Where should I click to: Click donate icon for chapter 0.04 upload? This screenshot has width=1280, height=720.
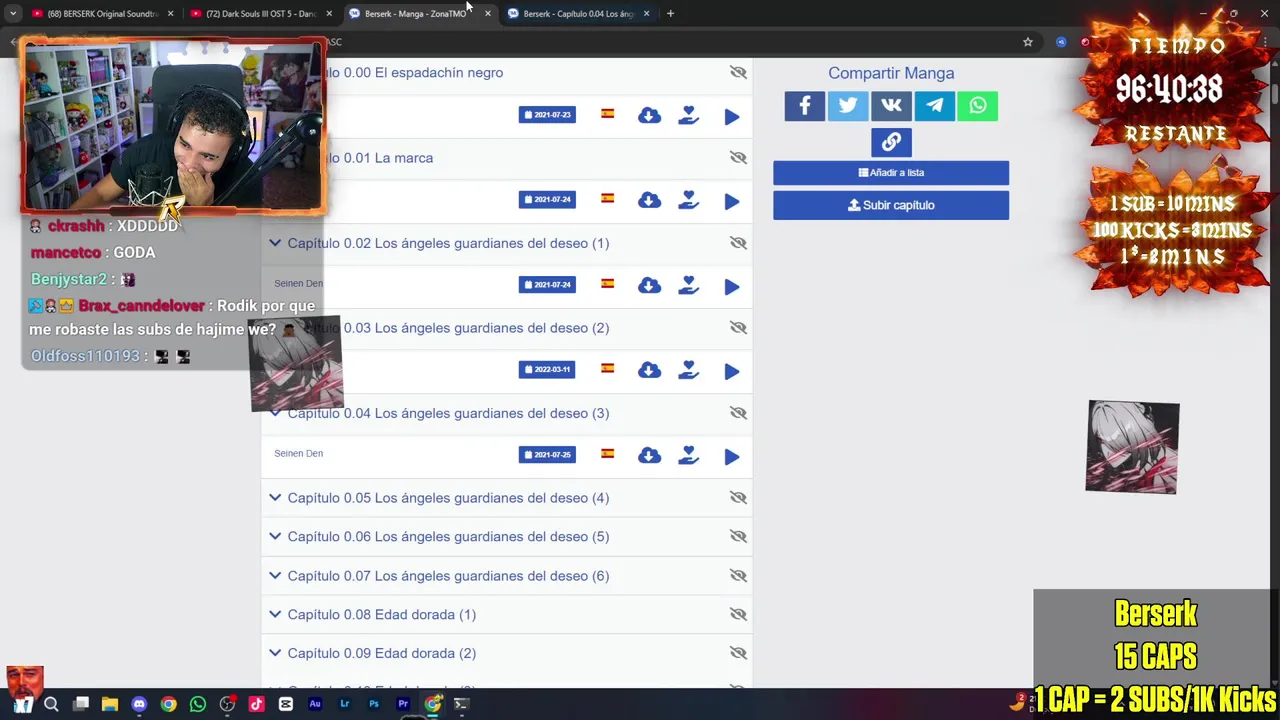[x=688, y=456]
